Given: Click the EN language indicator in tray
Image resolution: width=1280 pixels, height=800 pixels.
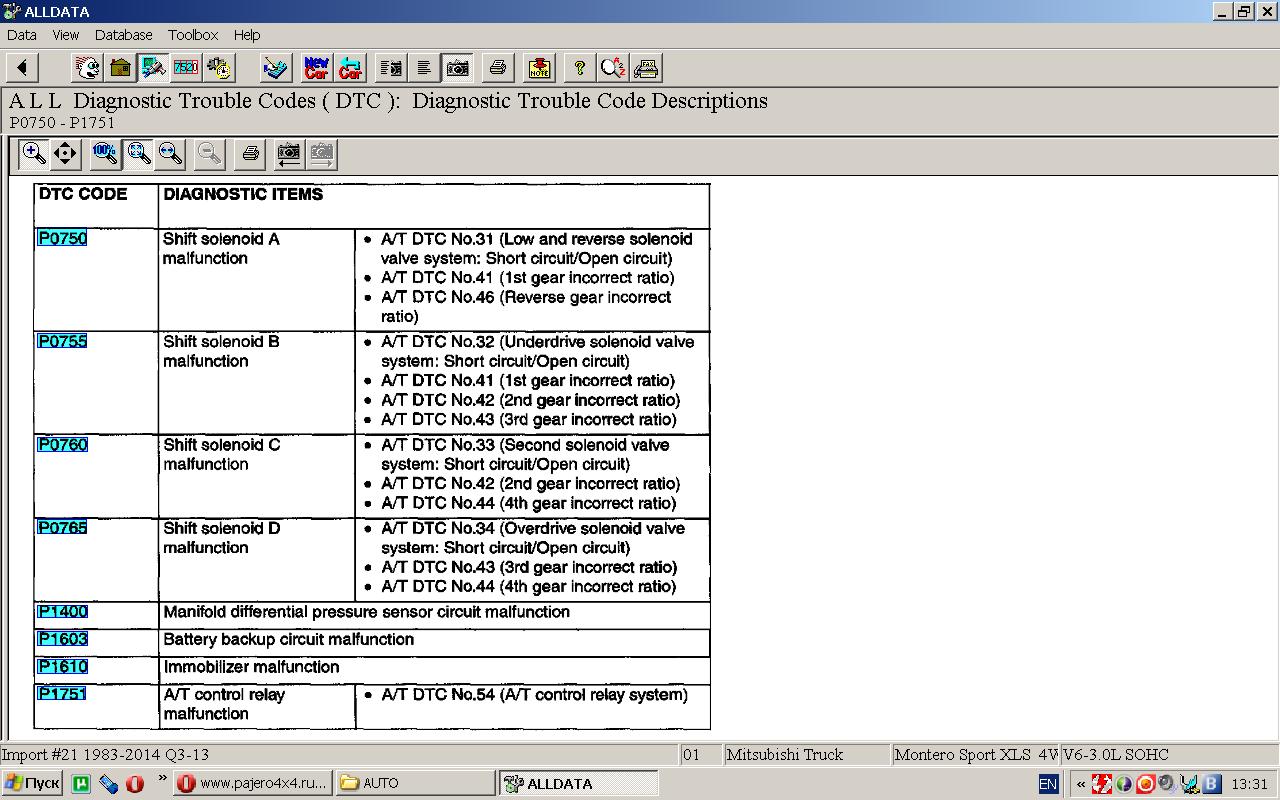Looking at the screenshot, I should point(1048,784).
